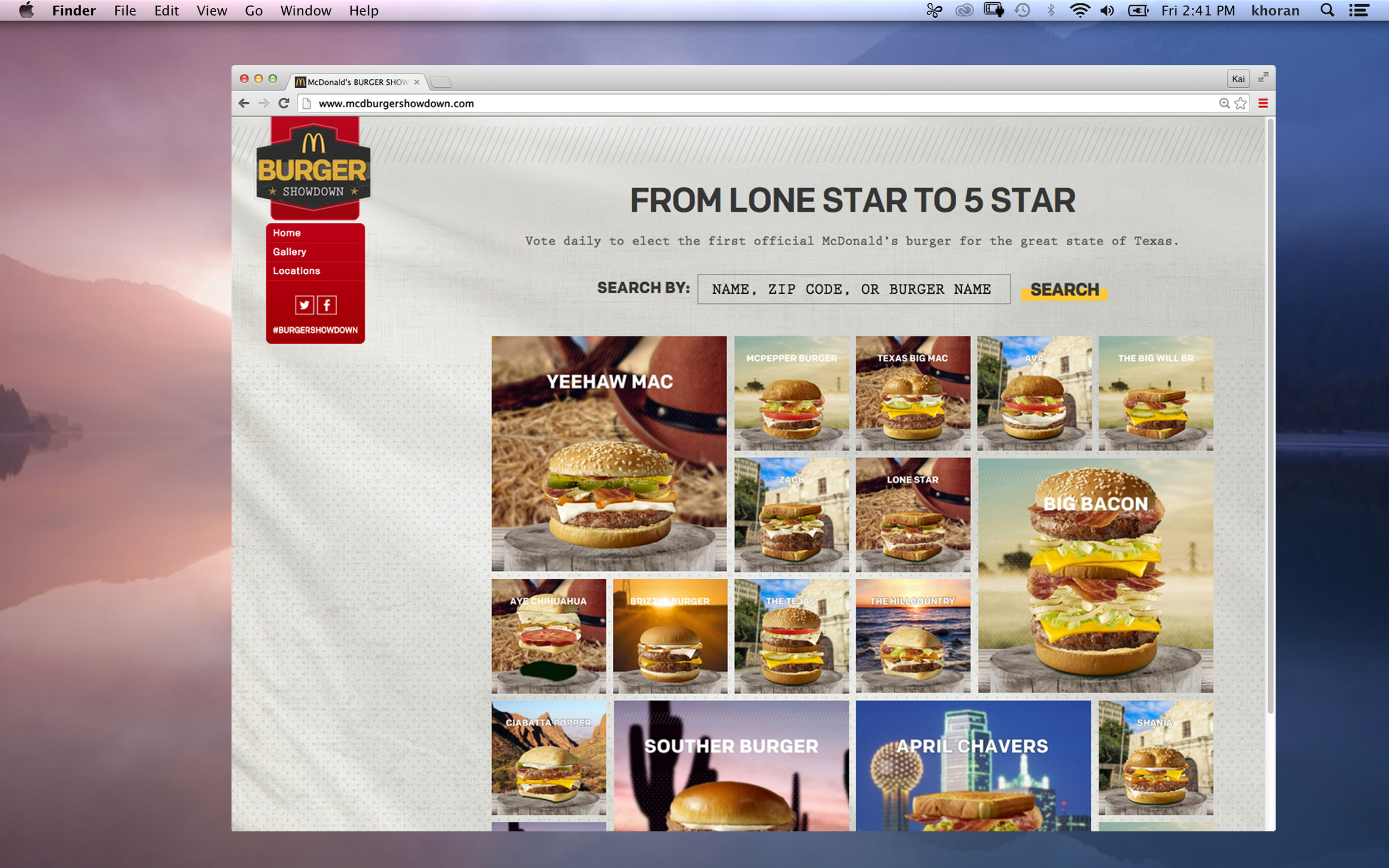Open the Texas Big Mac tile
Image resolution: width=1389 pixels, height=868 pixels.
click(x=912, y=393)
